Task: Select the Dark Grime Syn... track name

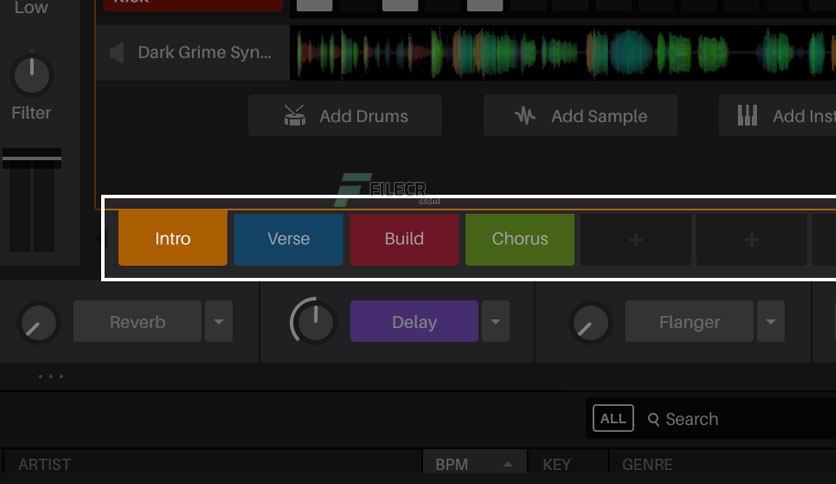Action: coord(204,53)
